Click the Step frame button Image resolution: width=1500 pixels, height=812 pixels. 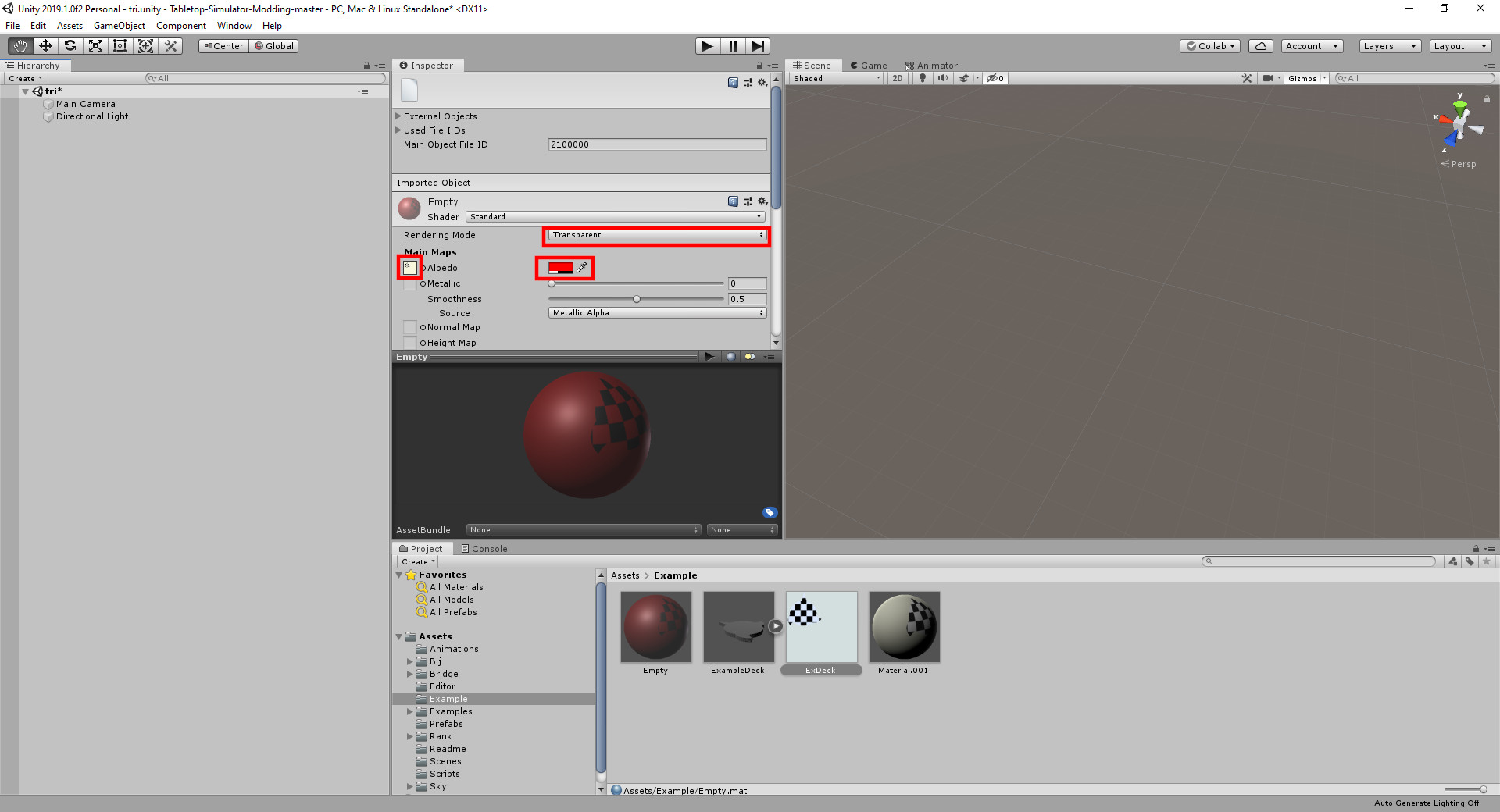coord(758,46)
